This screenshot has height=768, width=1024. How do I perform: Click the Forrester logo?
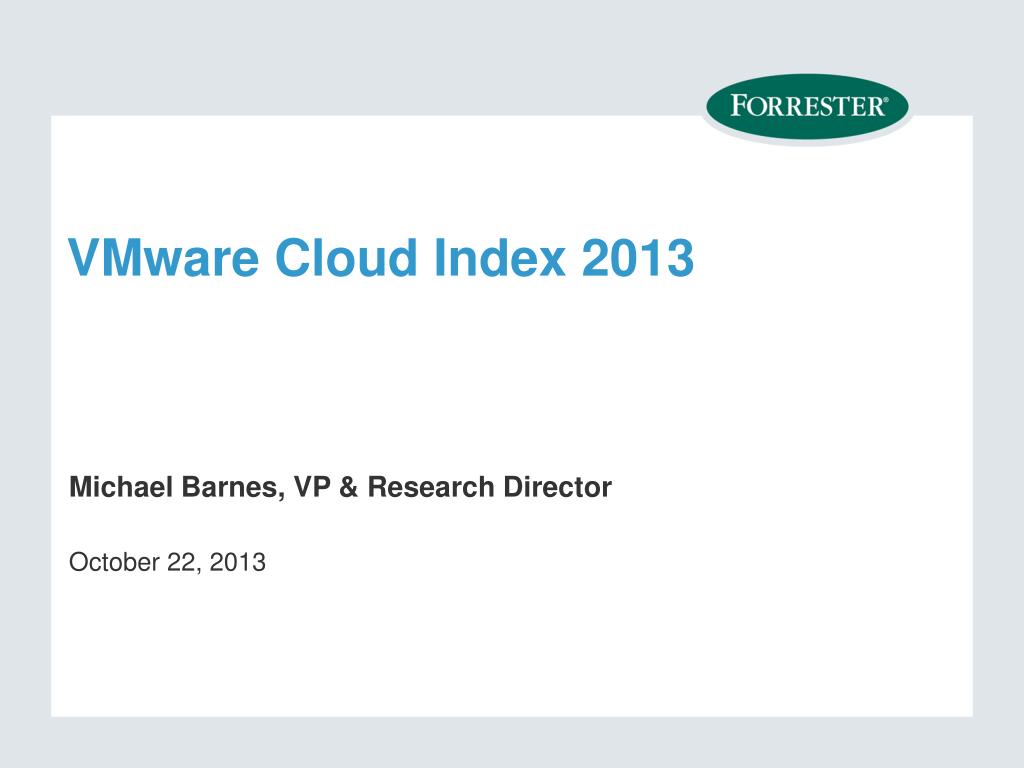807,106
